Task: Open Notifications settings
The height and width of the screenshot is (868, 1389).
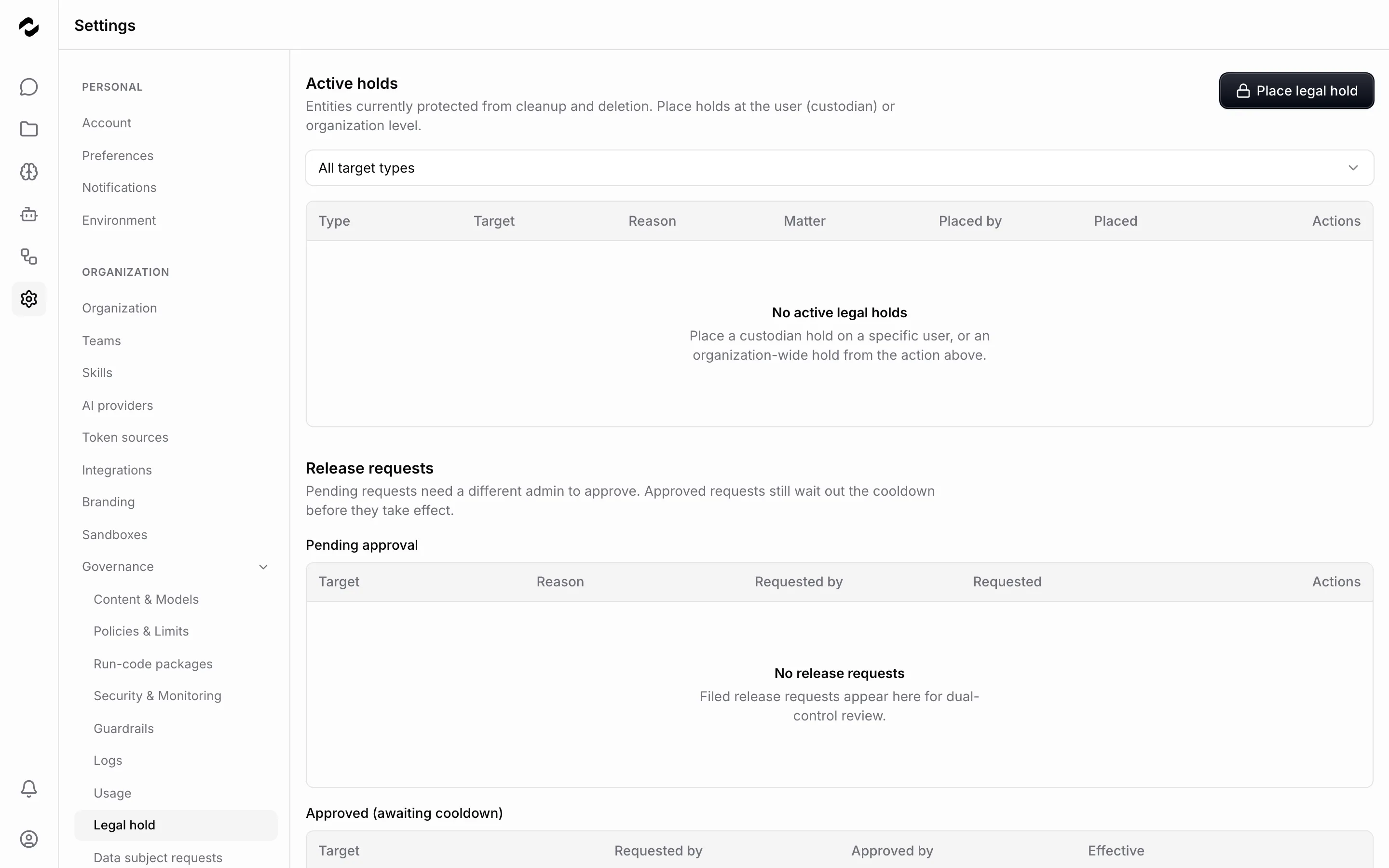Action: 120,188
